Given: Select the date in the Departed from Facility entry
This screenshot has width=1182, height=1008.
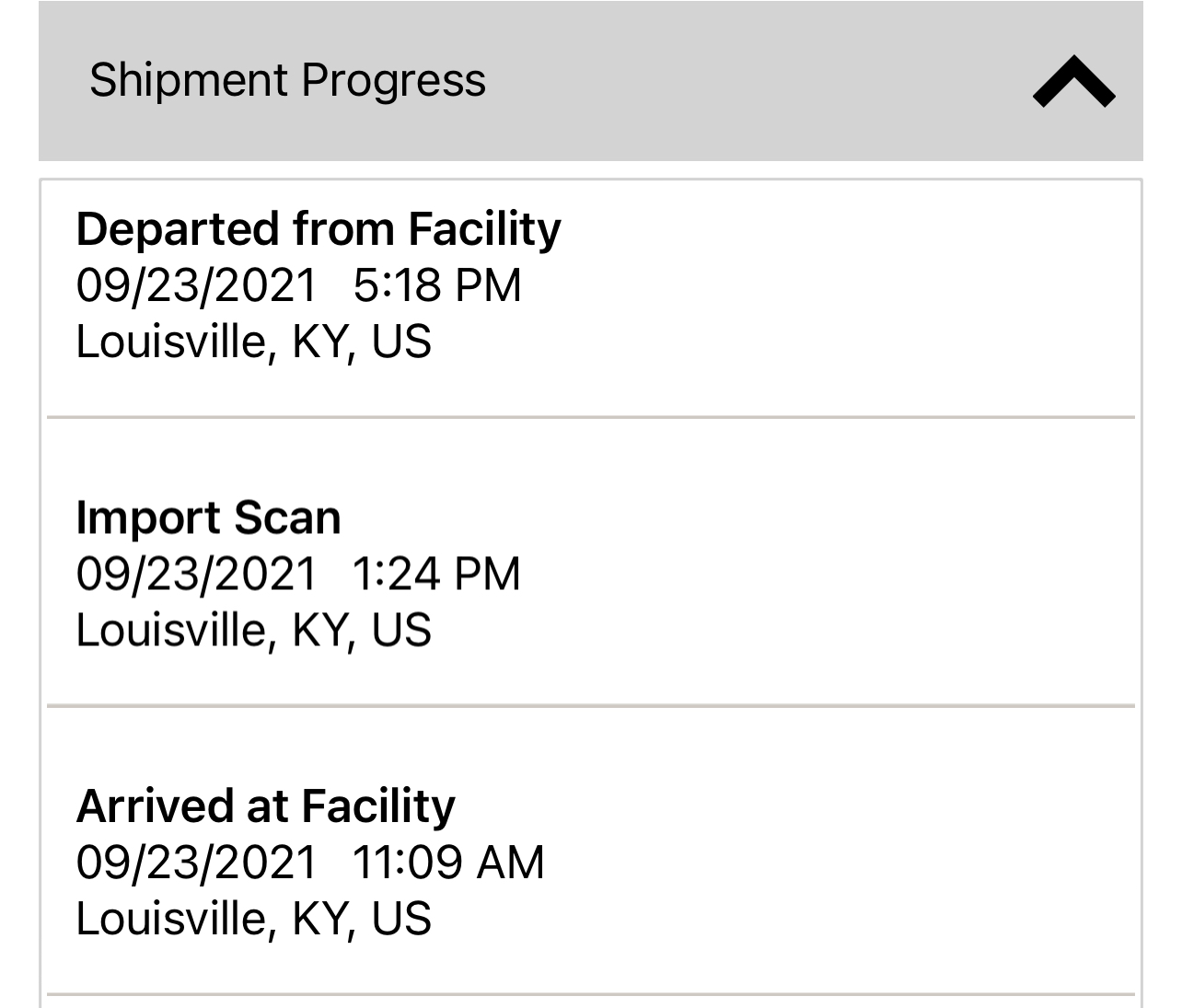Looking at the screenshot, I should [x=196, y=285].
